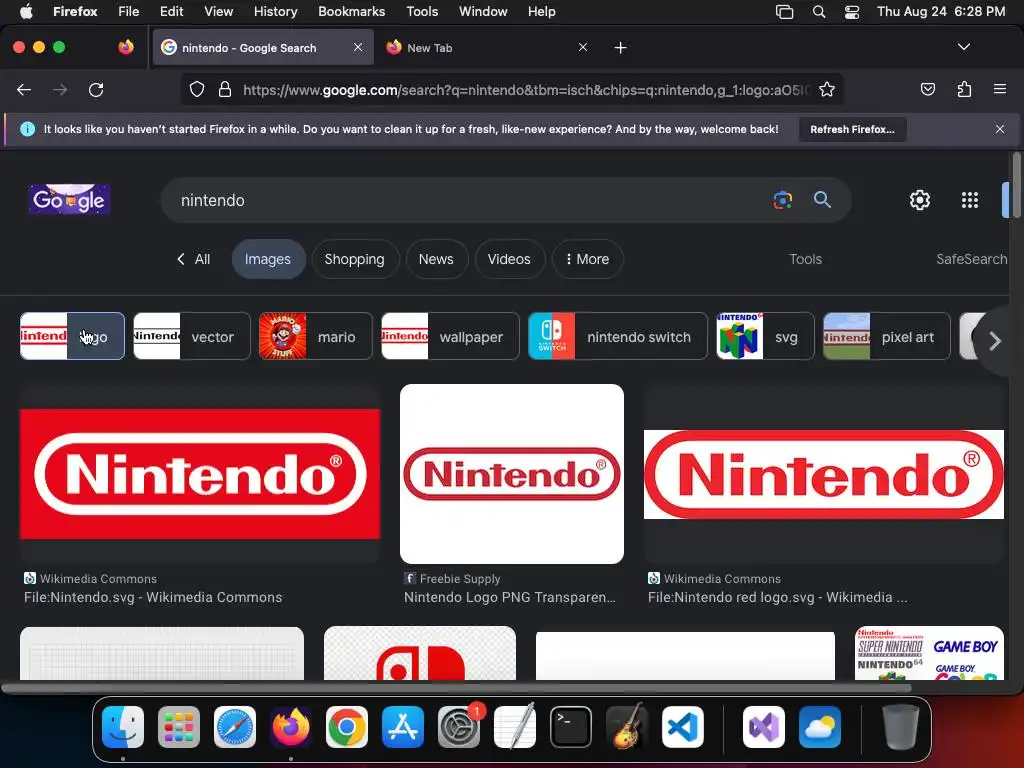Open the Trash in the Dock
1024x768 pixels.
[x=901, y=727]
